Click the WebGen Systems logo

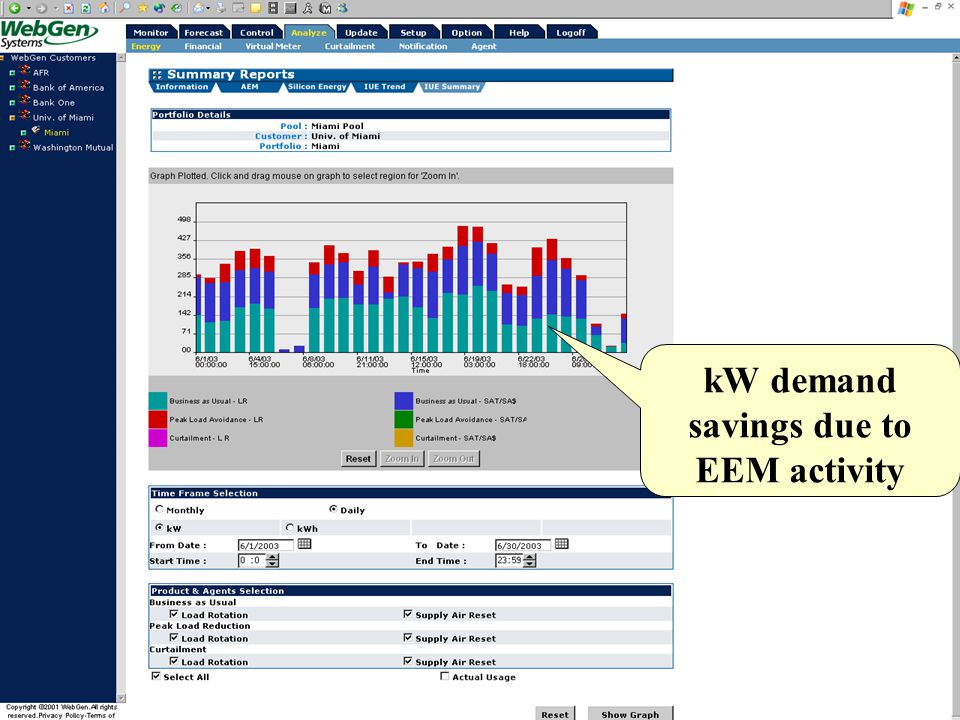[49, 34]
